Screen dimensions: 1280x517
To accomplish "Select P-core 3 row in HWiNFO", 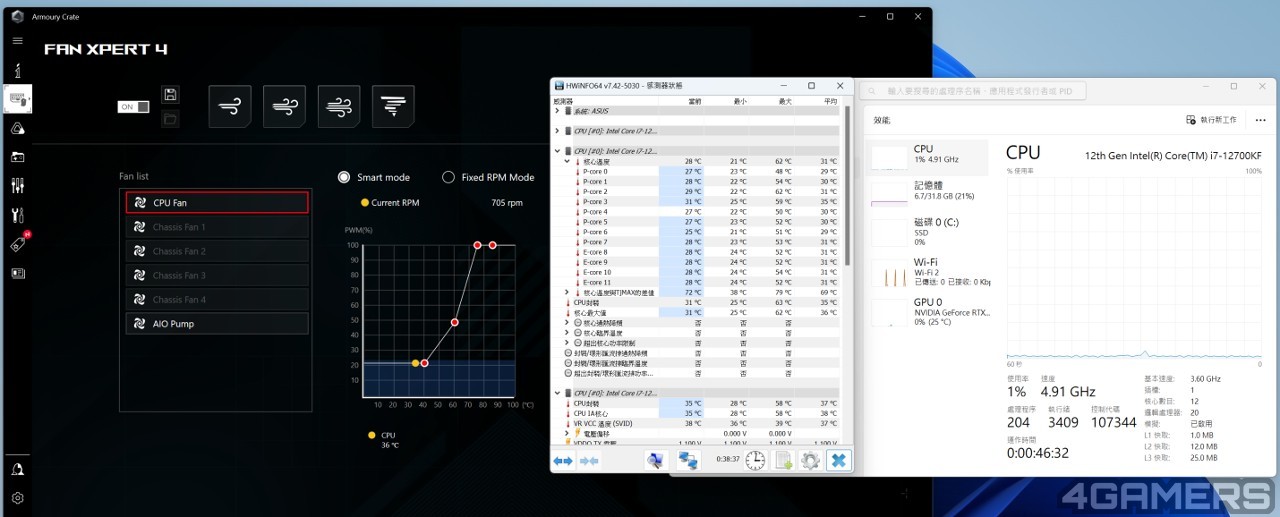I will [x=697, y=202].
